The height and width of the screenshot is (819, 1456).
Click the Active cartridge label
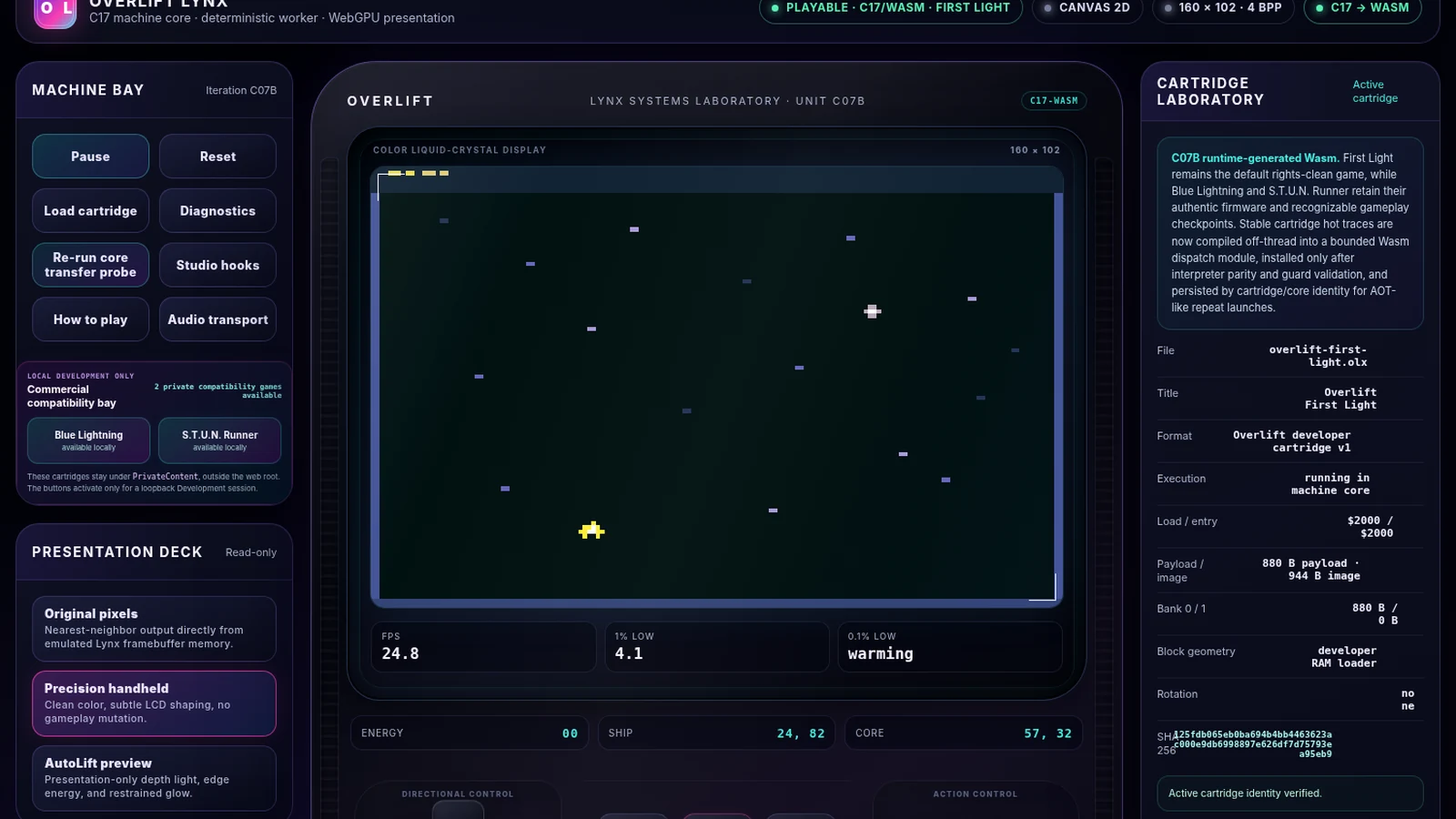click(1375, 91)
